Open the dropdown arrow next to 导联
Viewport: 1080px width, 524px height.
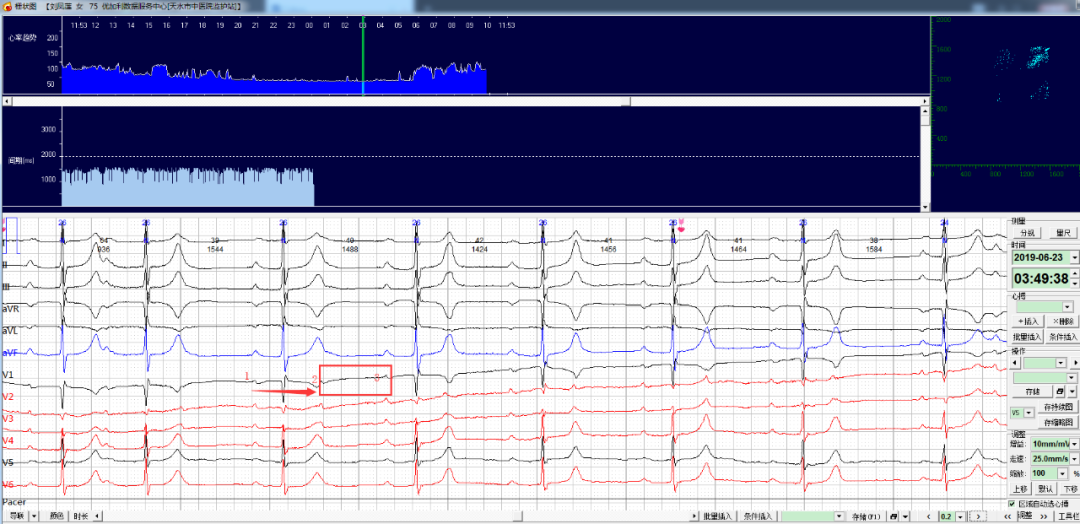[x=34, y=516]
